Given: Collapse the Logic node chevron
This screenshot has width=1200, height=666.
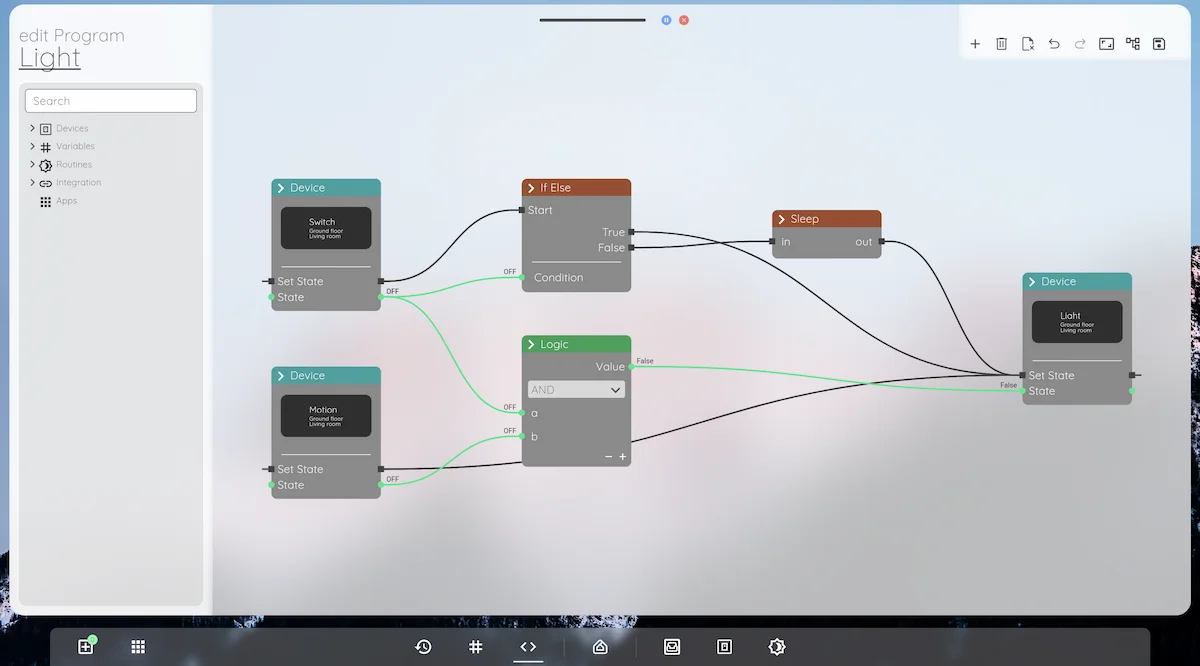Looking at the screenshot, I should click(x=531, y=344).
